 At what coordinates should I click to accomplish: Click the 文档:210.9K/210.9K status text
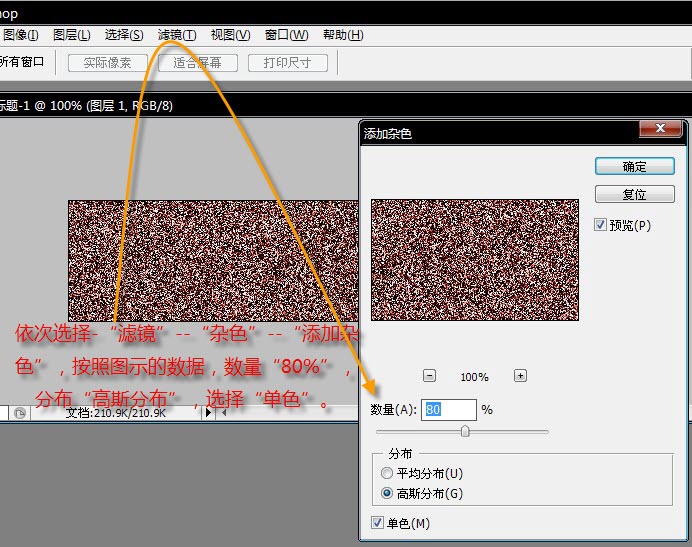click(116, 413)
